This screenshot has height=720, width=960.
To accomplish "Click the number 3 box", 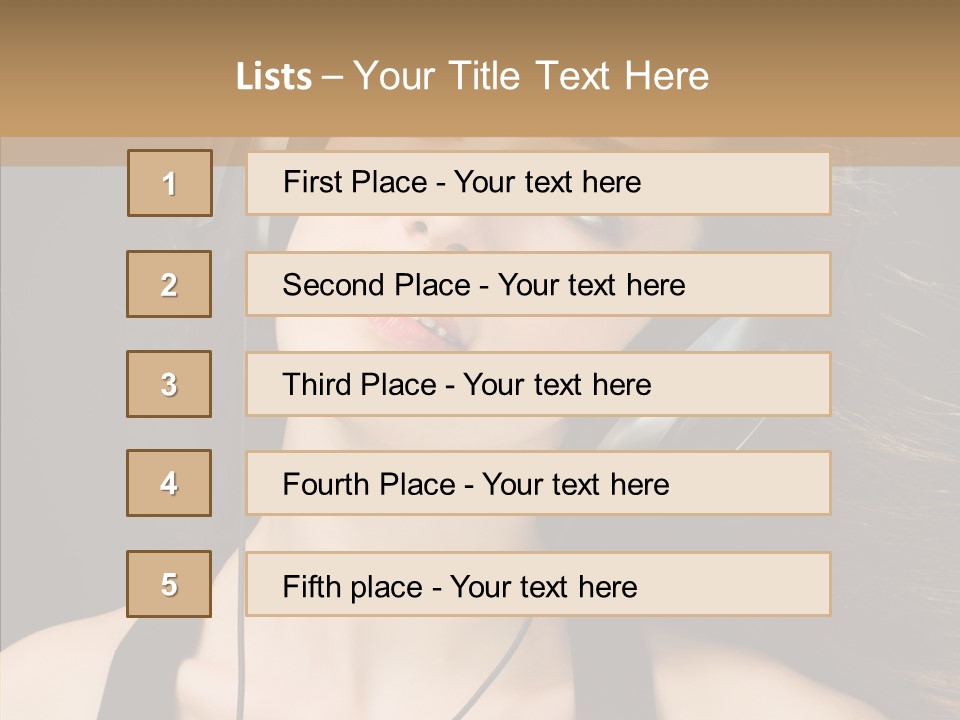I will coord(169,384).
